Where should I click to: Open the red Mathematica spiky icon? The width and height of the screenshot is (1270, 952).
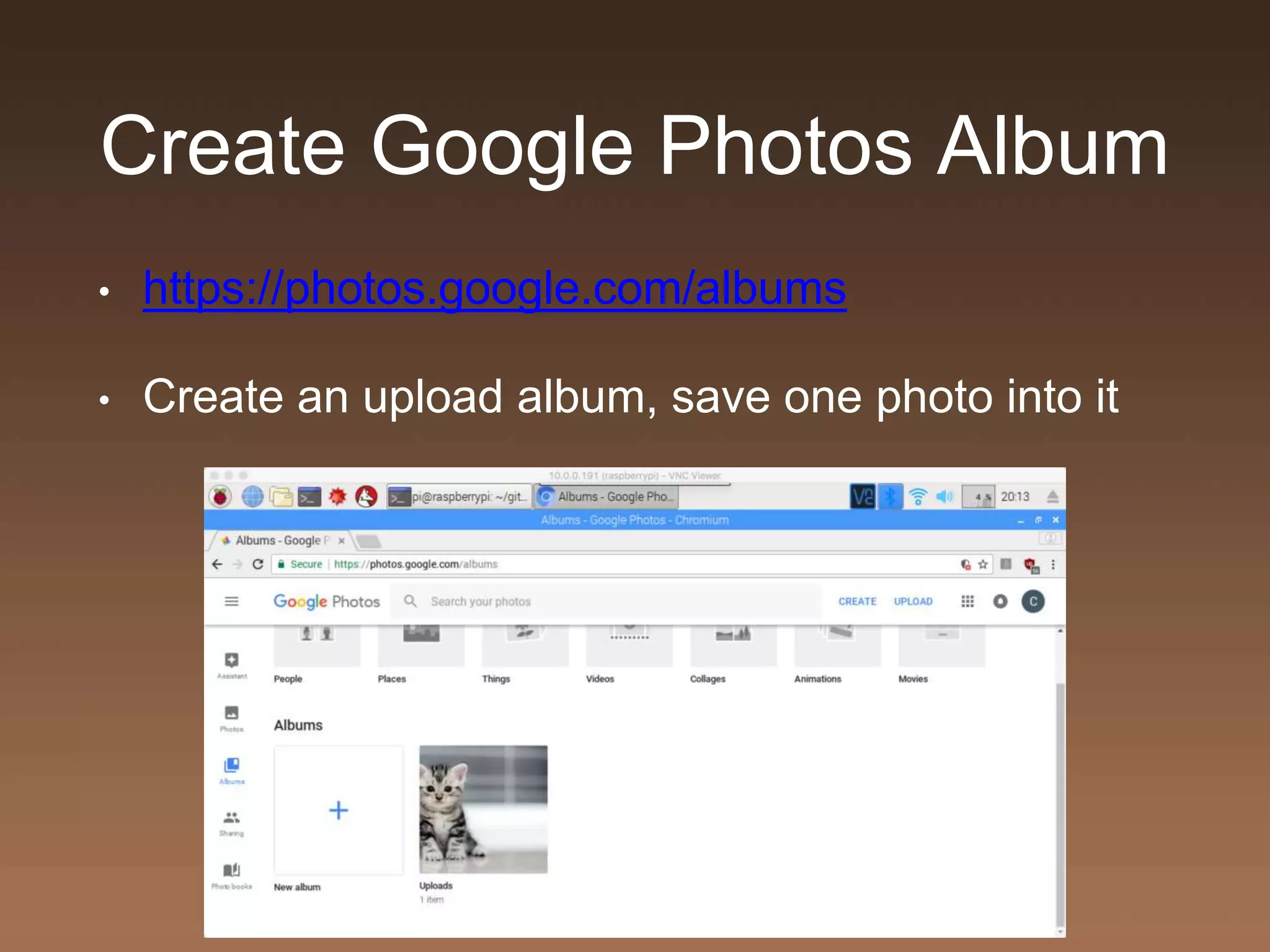point(337,496)
